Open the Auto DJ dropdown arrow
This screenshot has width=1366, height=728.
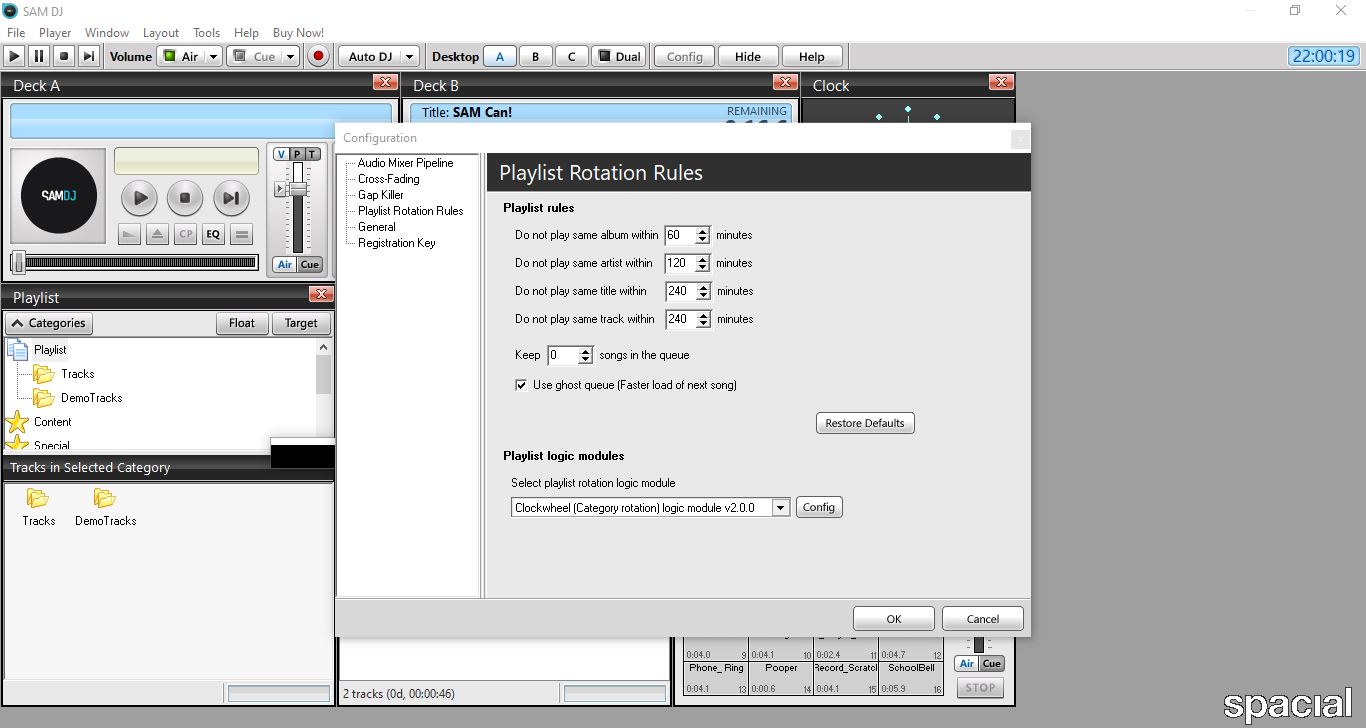point(409,57)
